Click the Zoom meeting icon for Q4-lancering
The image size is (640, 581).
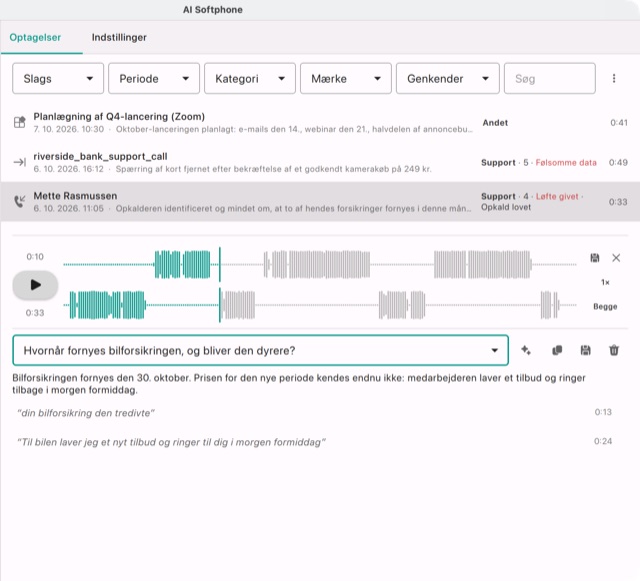click(20, 122)
